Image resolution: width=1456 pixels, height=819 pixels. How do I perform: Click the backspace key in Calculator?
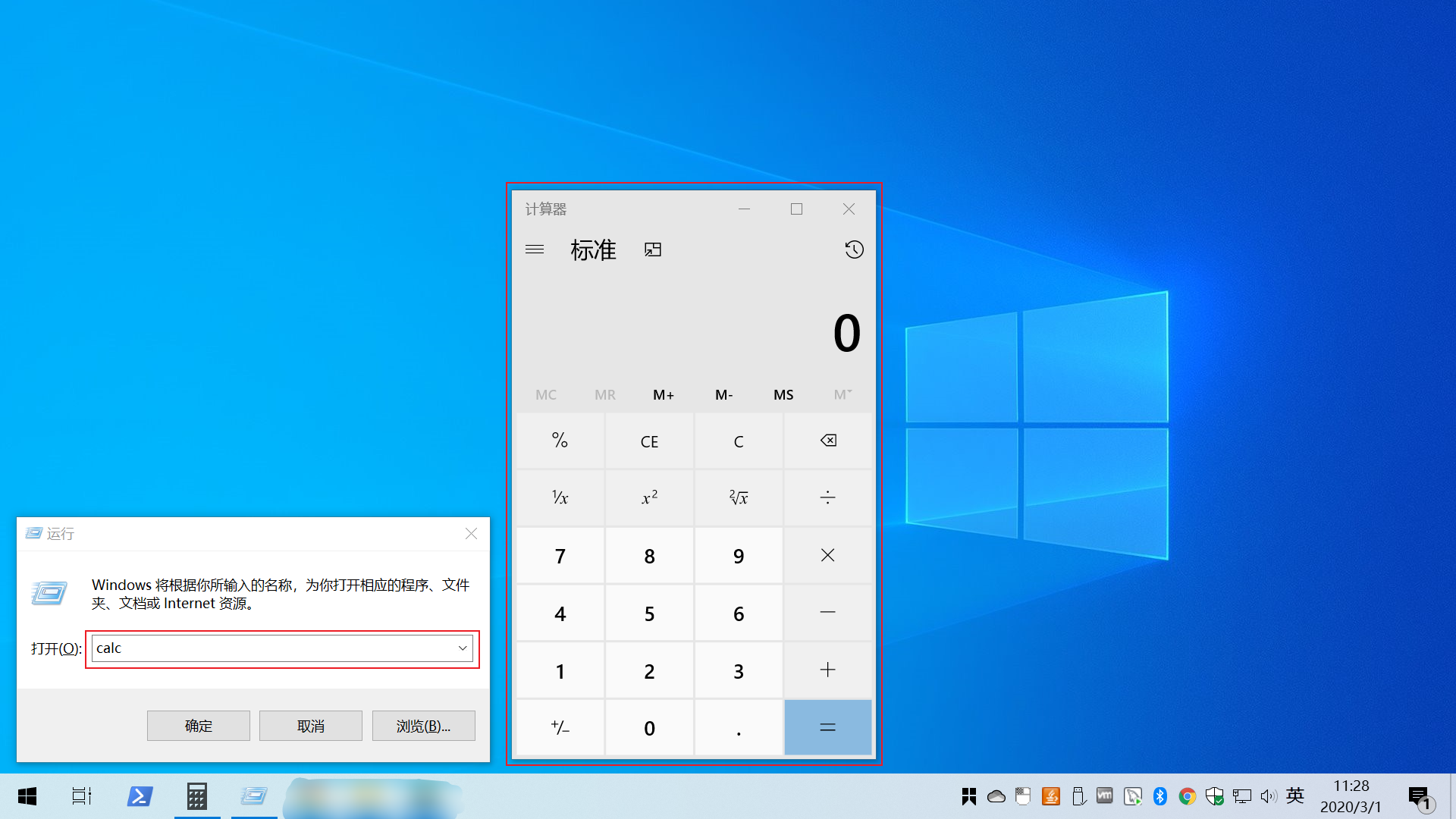(x=828, y=441)
